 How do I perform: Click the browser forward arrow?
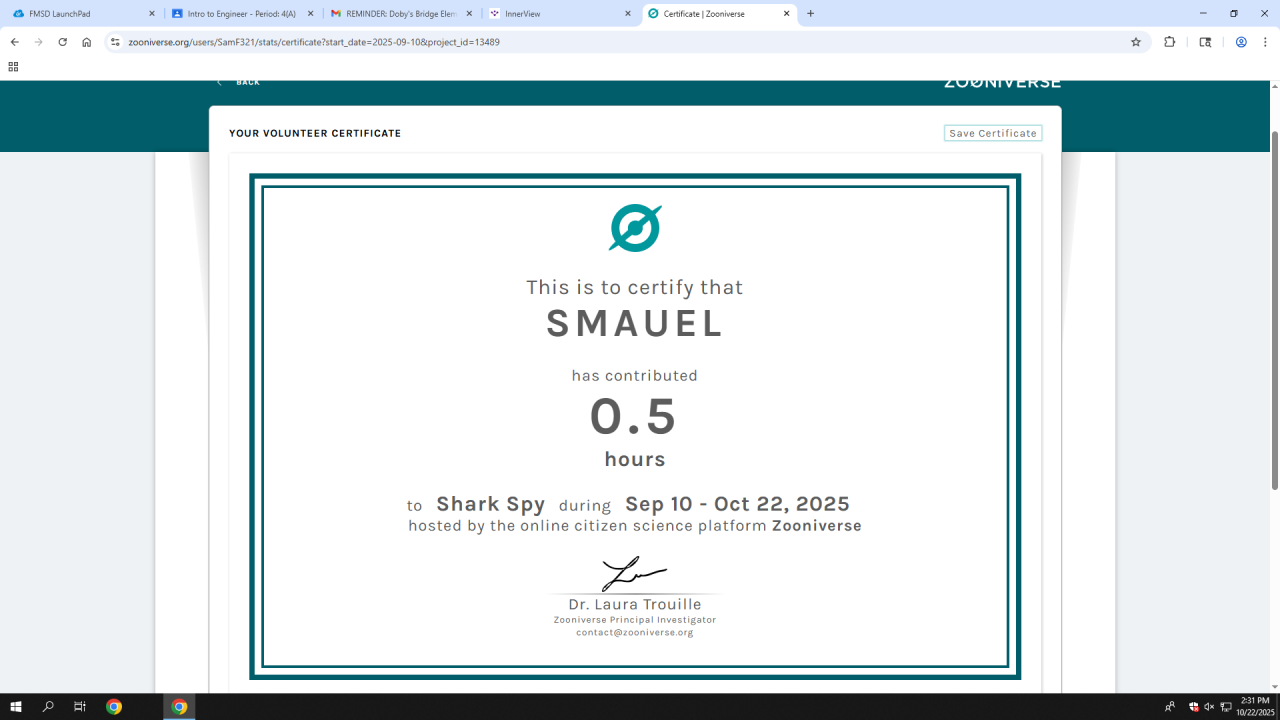(39, 42)
